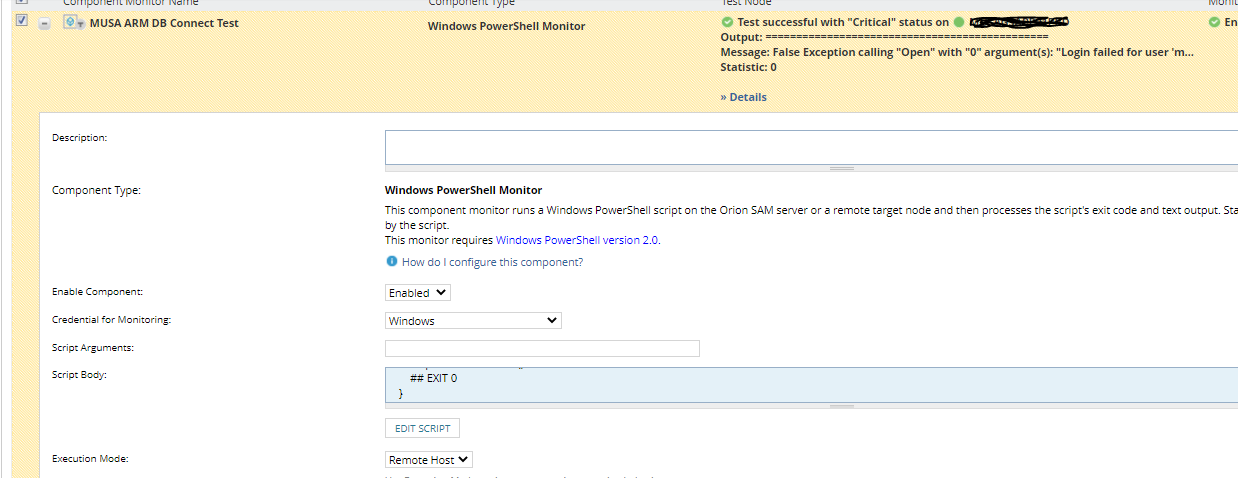Collapse the MUSA ARM DB Connect Test row
Screen dimensions: 1238x478
[x=45, y=24]
